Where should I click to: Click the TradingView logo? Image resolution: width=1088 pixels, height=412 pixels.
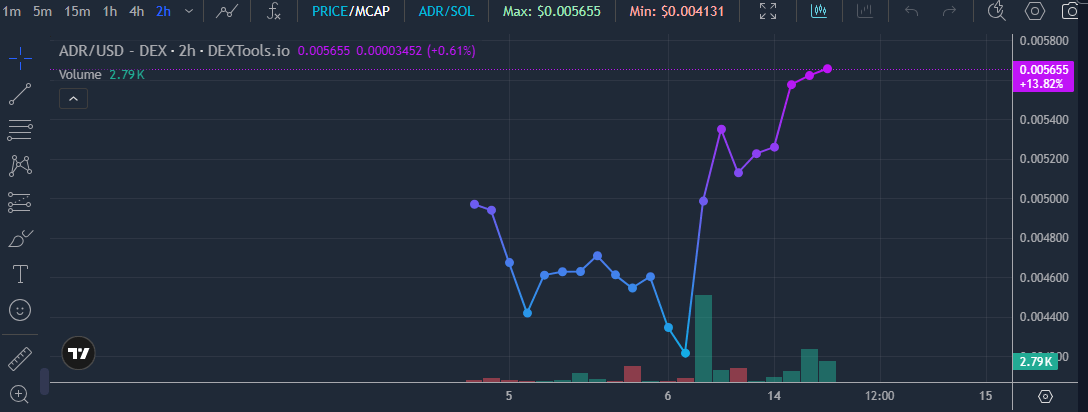(78, 354)
